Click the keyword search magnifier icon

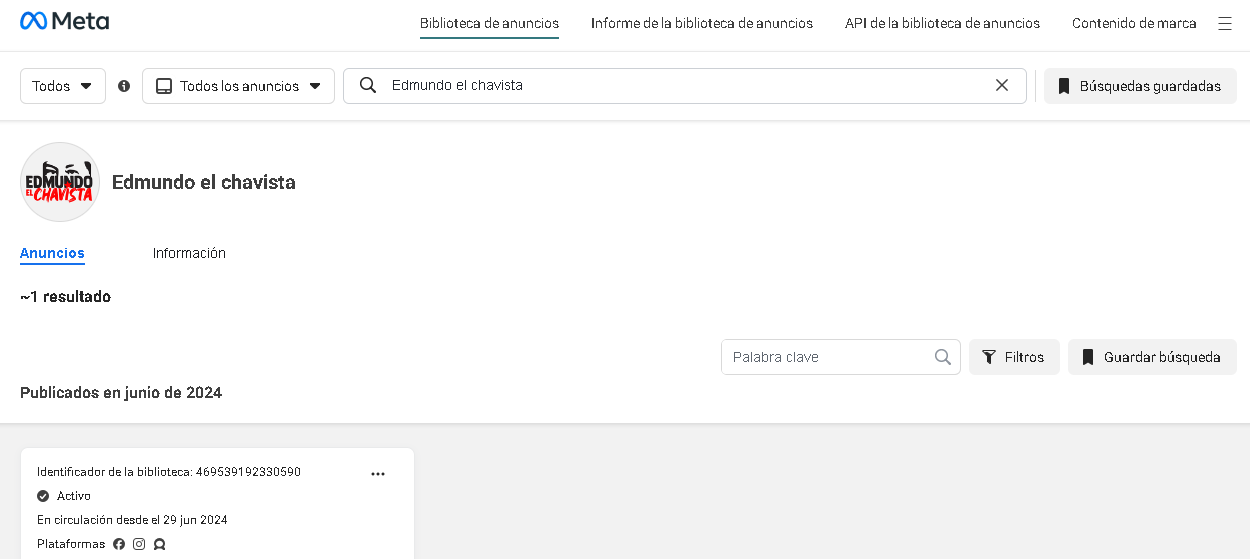point(942,357)
